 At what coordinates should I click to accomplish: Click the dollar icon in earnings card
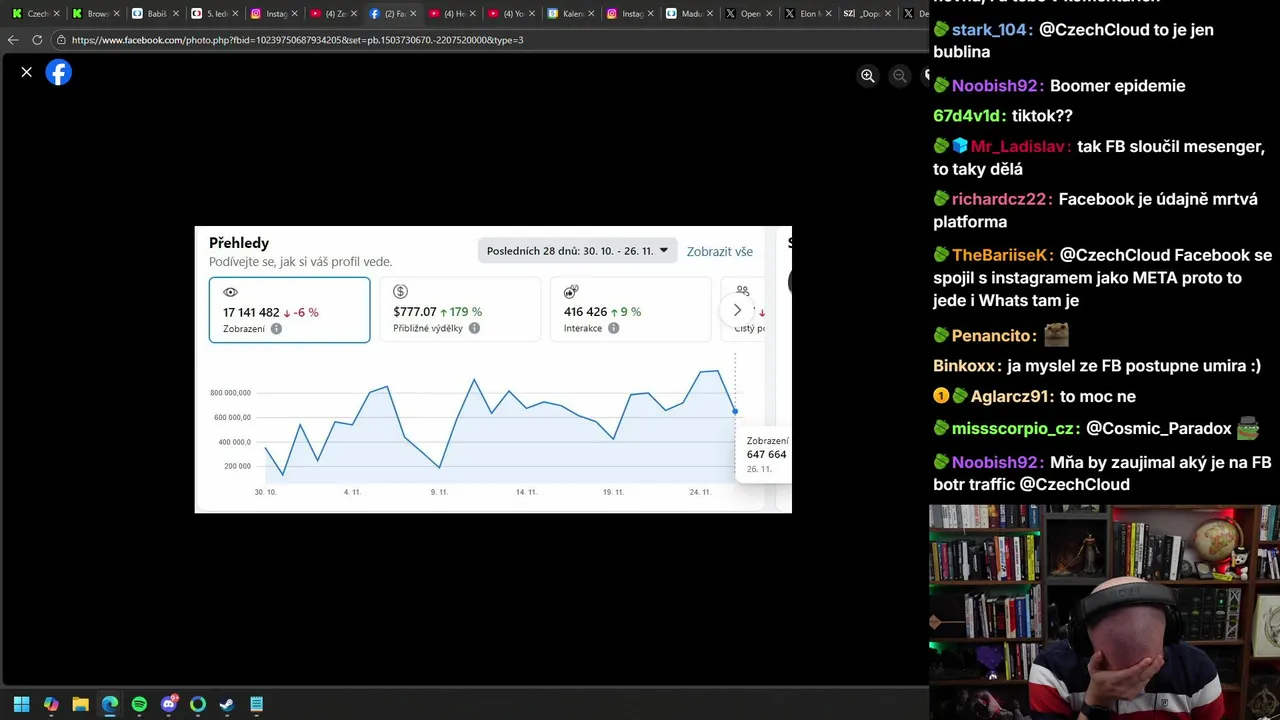tap(400, 292)
